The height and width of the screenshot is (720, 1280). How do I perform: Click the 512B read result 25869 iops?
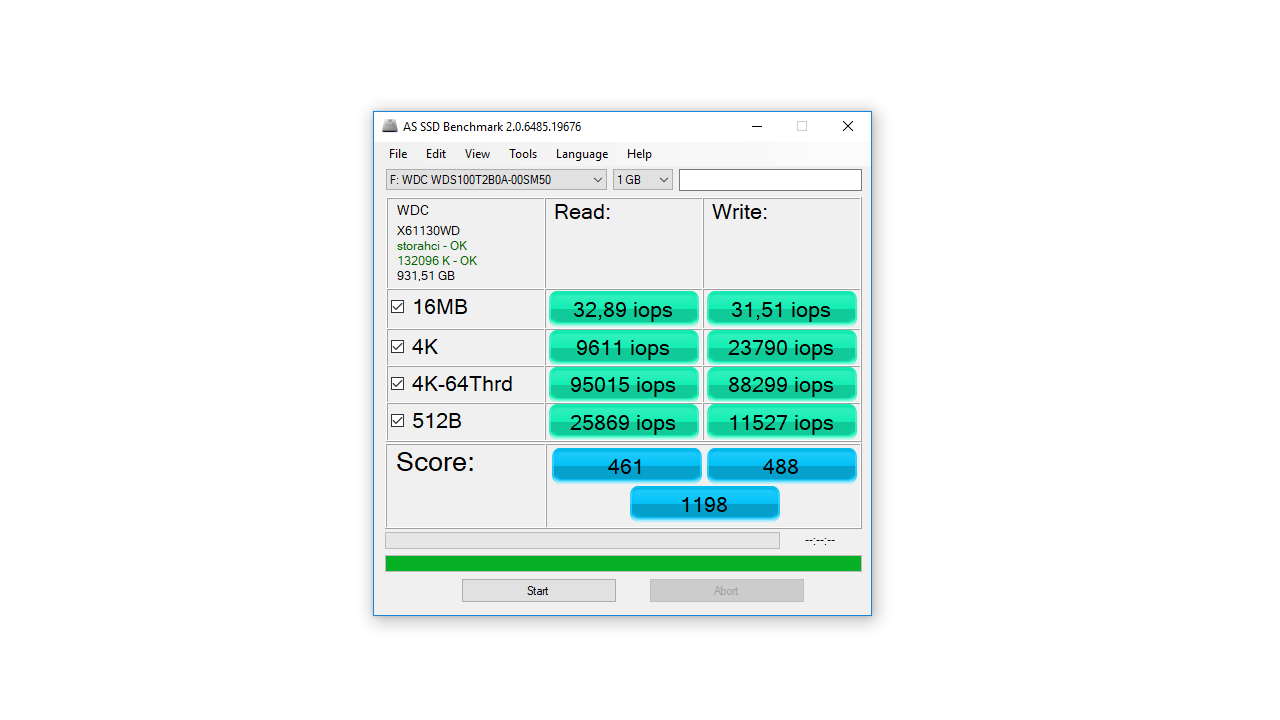click(x=623, y=422)
